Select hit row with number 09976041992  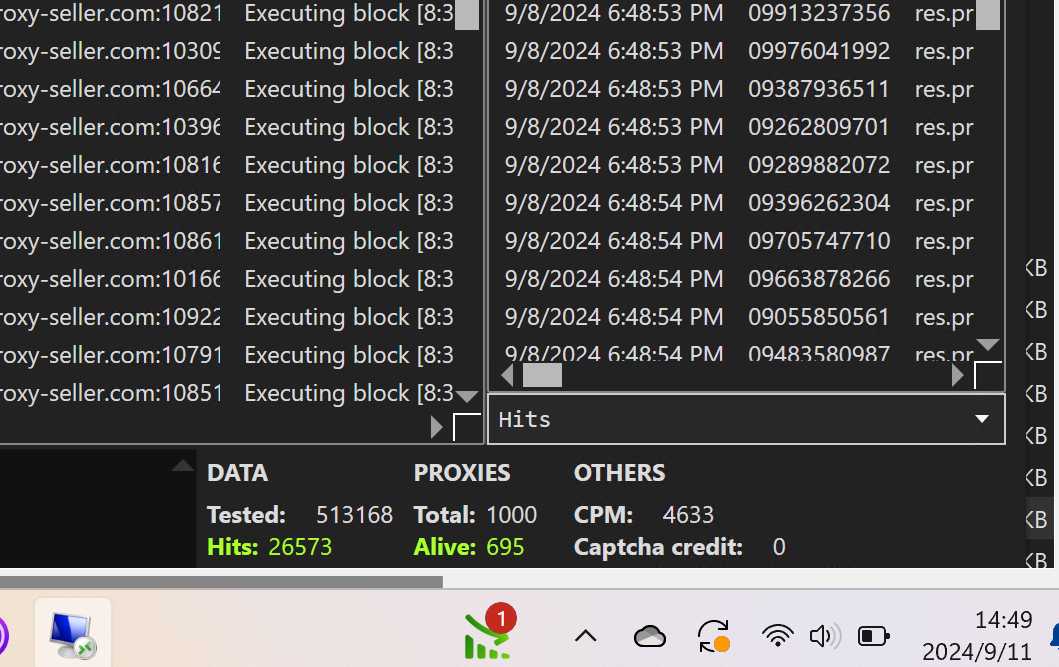point(740,51)
